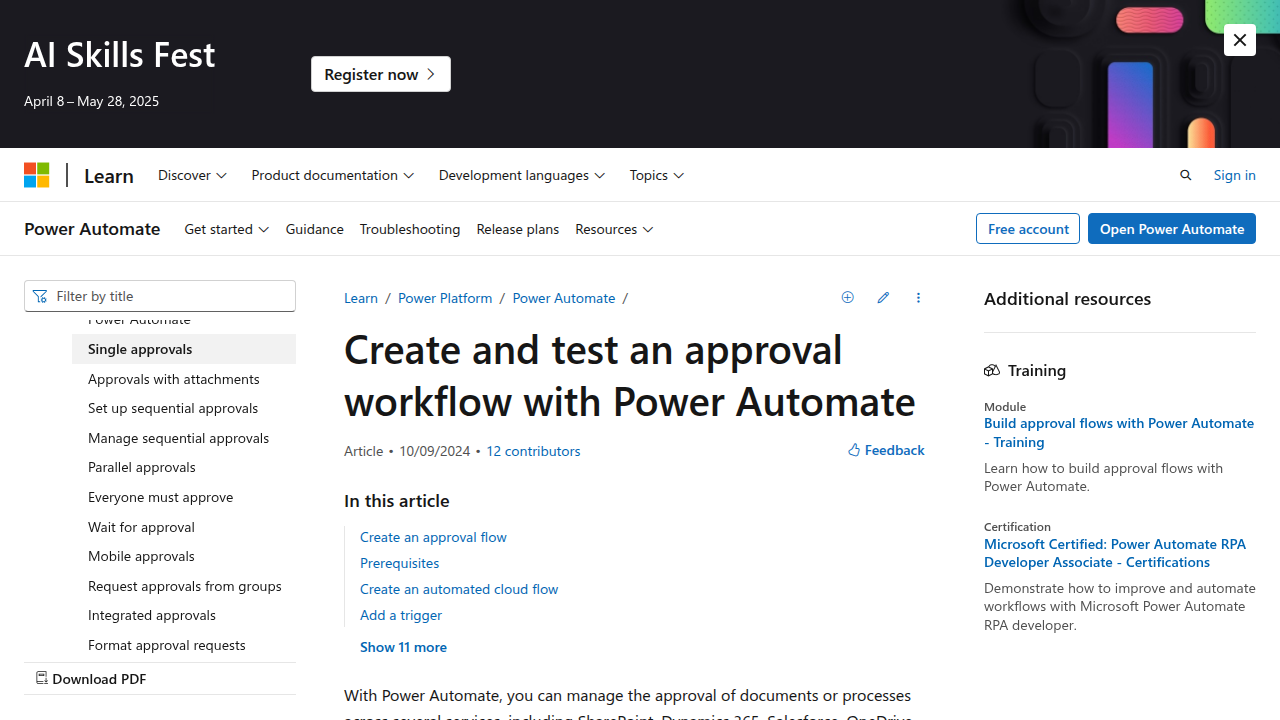
Task: Expand the Discover dropdown
Action: pos(193,175)
